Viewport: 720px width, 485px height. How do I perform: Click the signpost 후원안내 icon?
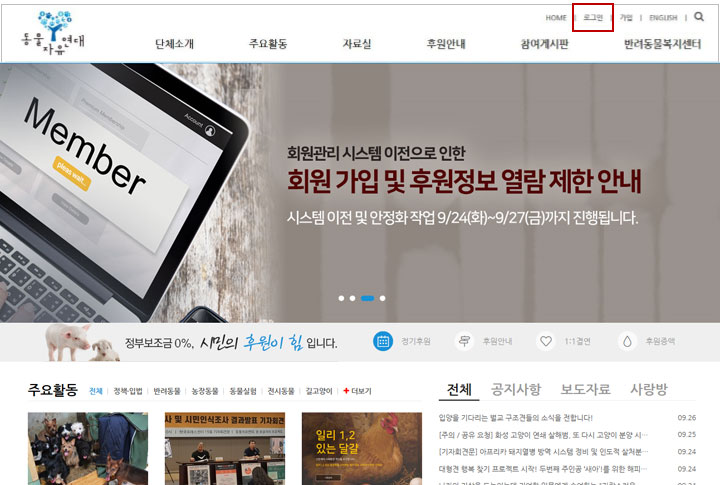click(x=464, y=341)
